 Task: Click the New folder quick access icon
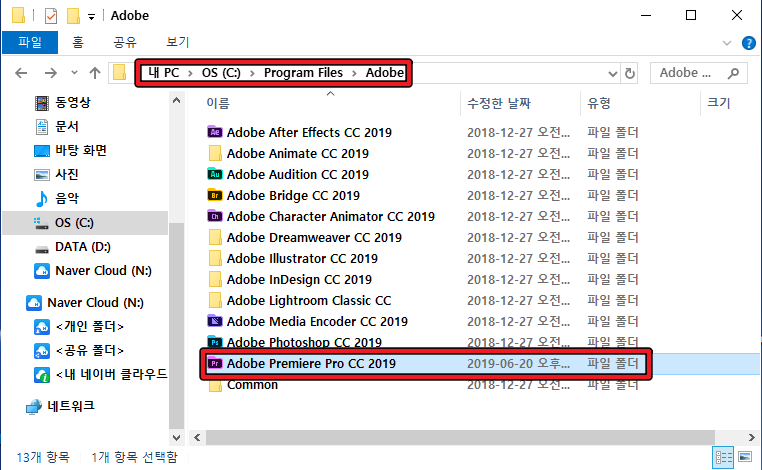coord(73,16)
